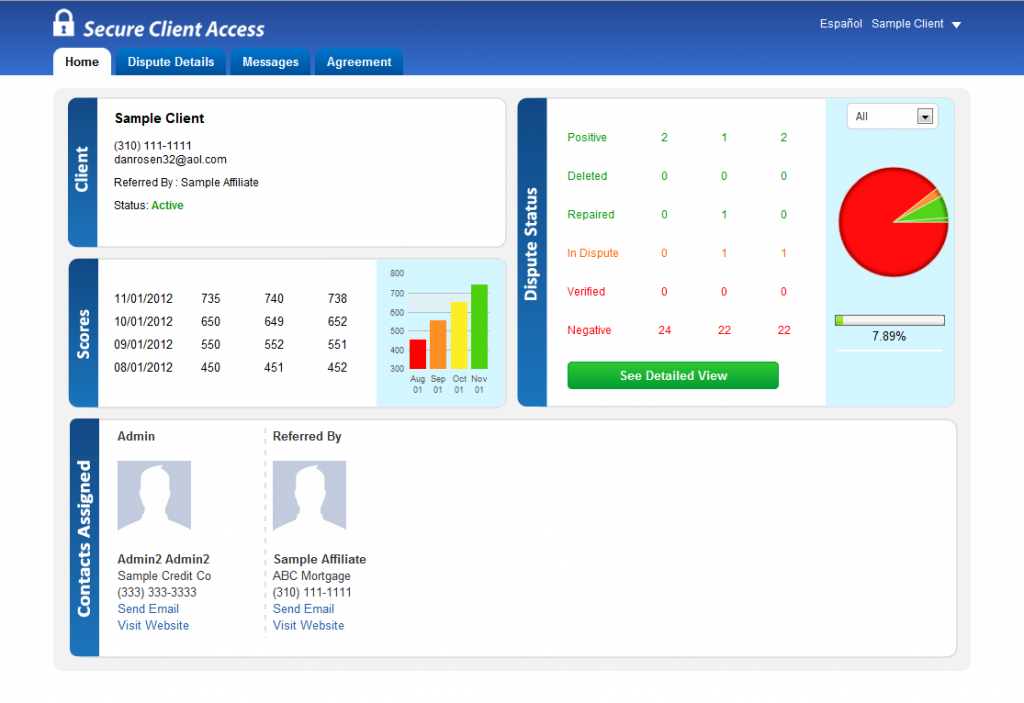The height and width of the screenshot is (703, 1024).
Task: Open the All filter dropdown
Action: click(x=890, y=116)
